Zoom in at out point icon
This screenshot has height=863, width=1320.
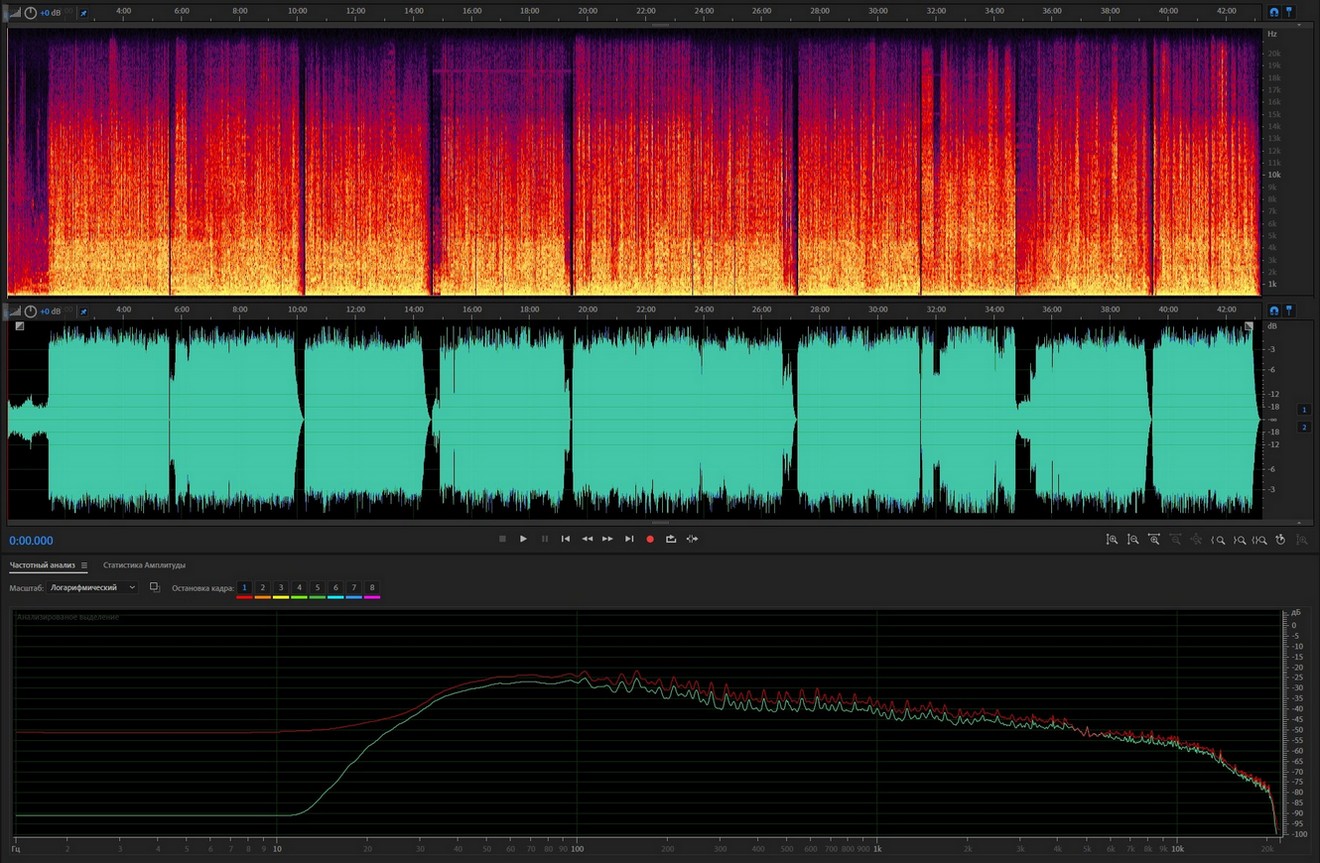point(1240,540)
